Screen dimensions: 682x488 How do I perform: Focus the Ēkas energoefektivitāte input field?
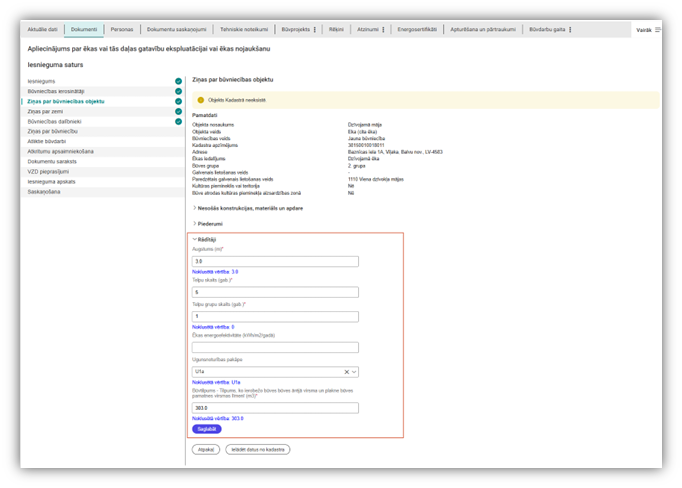click(x=274, y=347)
